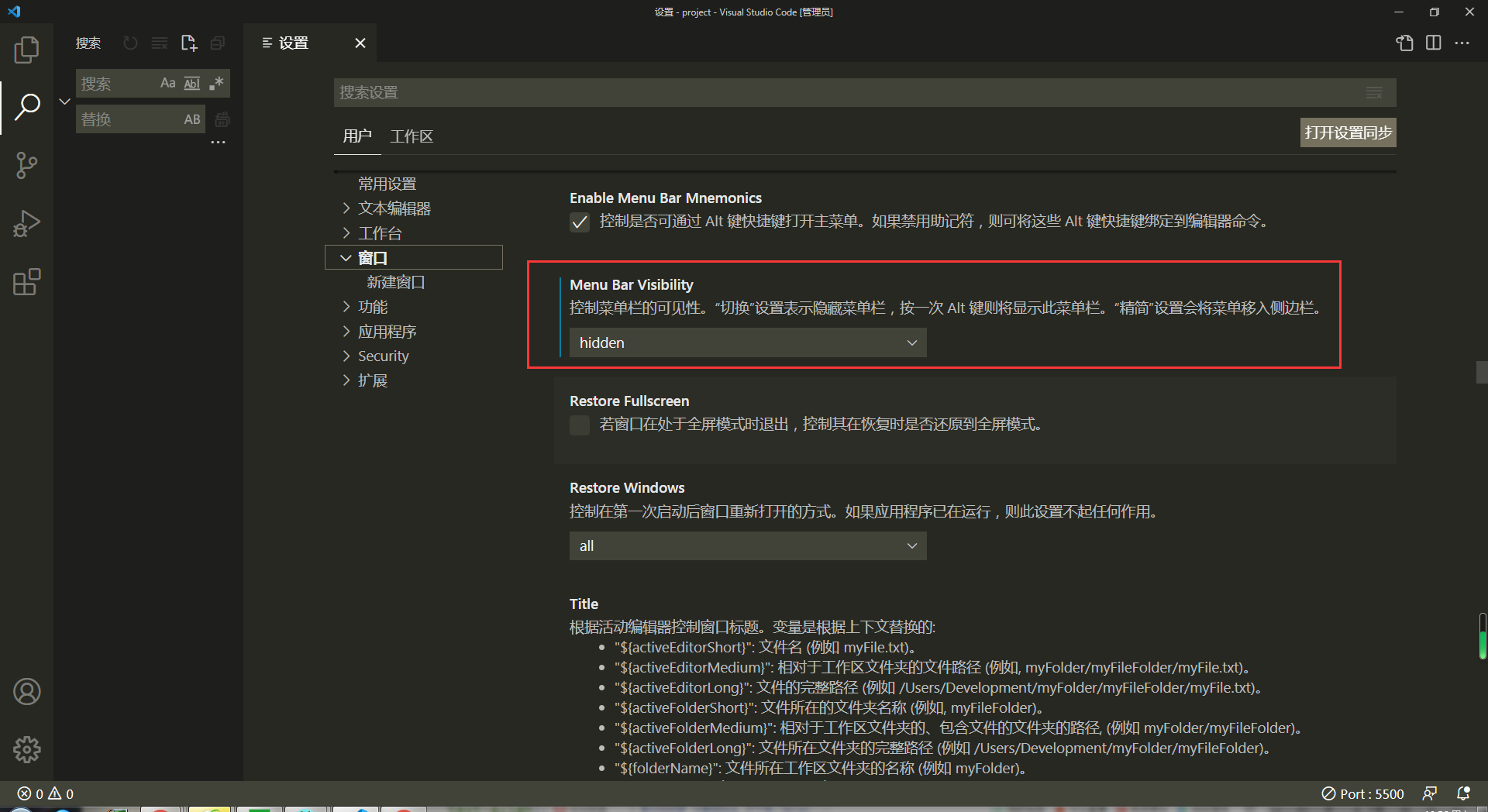Viewport: 1488px width, 812px height.
Task: Open Menu Bar Visibility hidden dropdown
Action: coord(748,342)
